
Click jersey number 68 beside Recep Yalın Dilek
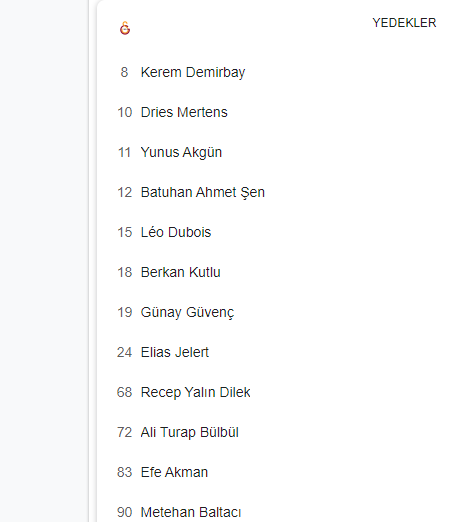125,392
